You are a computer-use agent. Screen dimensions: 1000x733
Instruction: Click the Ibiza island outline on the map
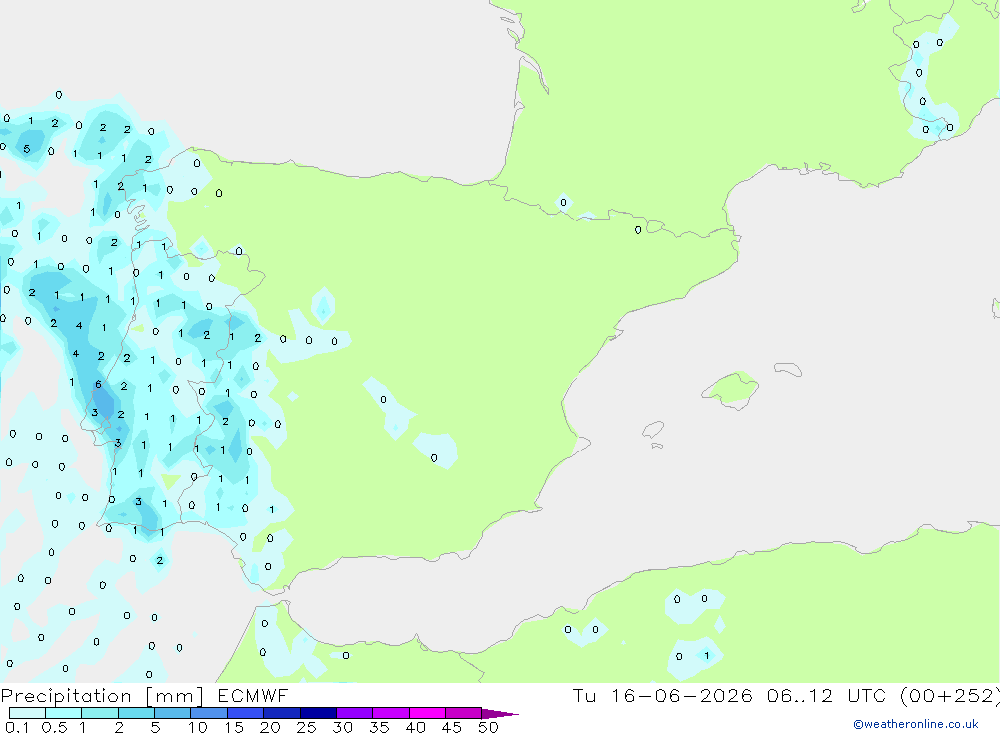[x=653, y=430]
